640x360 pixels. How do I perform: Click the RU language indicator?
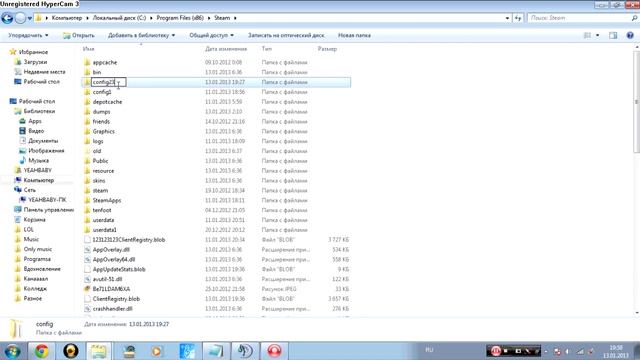[x=429, y=350]
